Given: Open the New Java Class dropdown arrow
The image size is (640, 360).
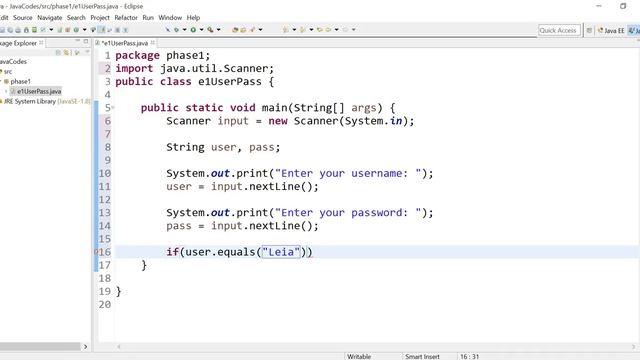Looking at the screenshot, I should [x=84, y=30].
